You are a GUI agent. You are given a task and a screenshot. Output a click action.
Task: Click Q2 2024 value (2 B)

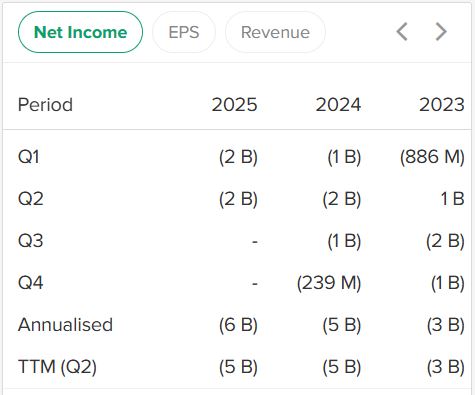342,199
